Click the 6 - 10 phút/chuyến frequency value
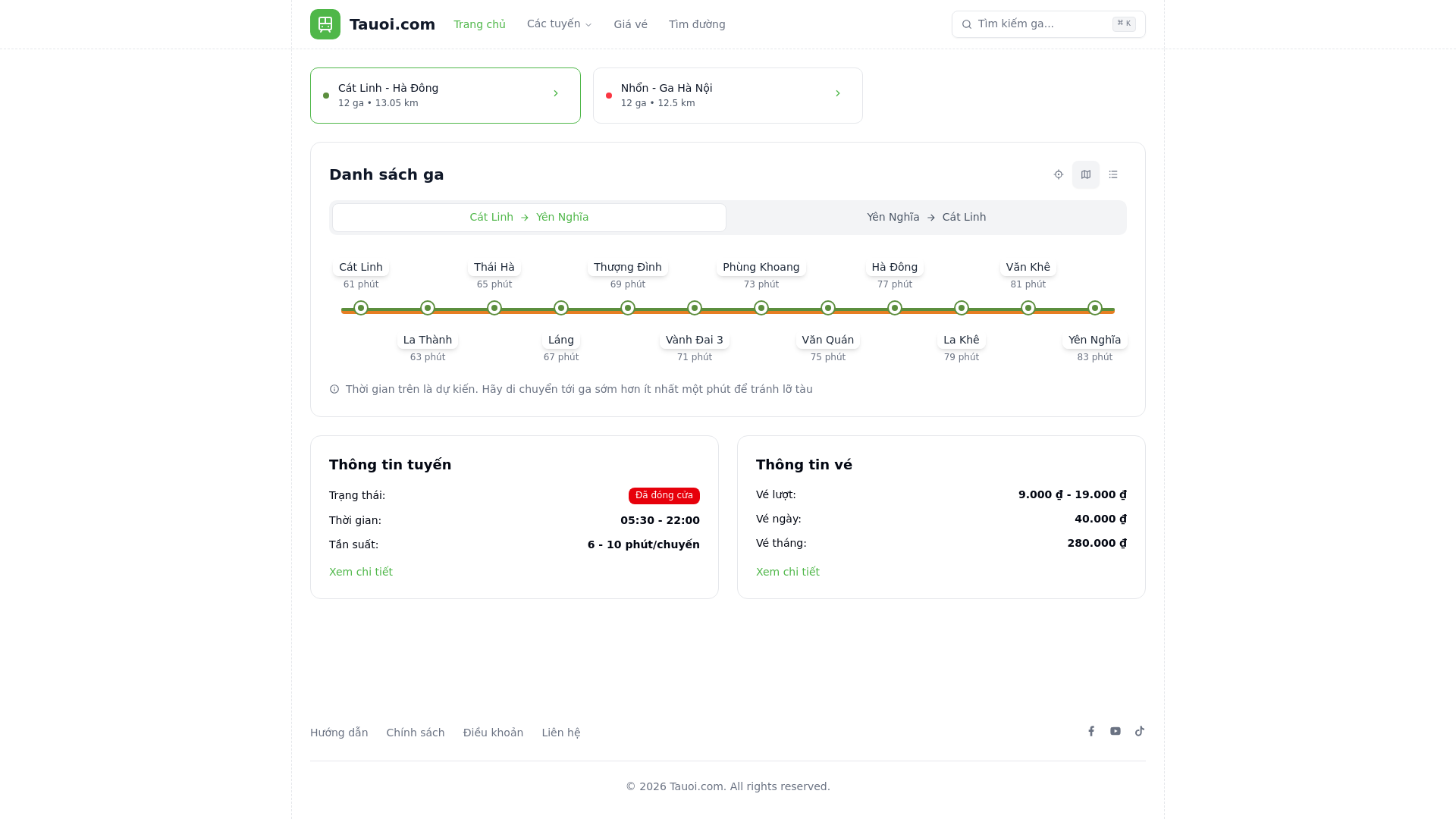1456x819 pixels. tap(644, 544)
